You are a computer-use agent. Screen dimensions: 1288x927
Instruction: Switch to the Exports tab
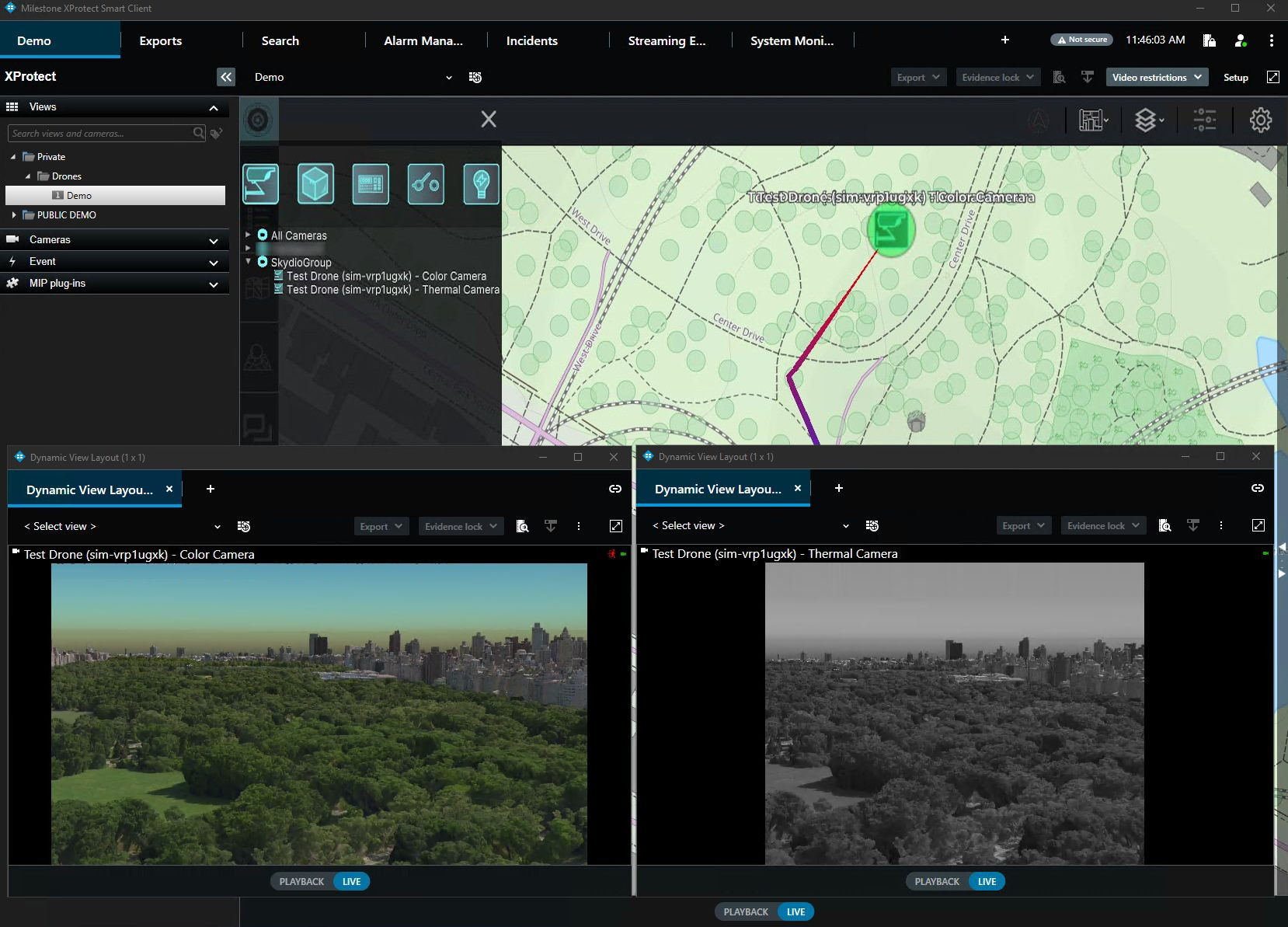click(x=161, y=40)
